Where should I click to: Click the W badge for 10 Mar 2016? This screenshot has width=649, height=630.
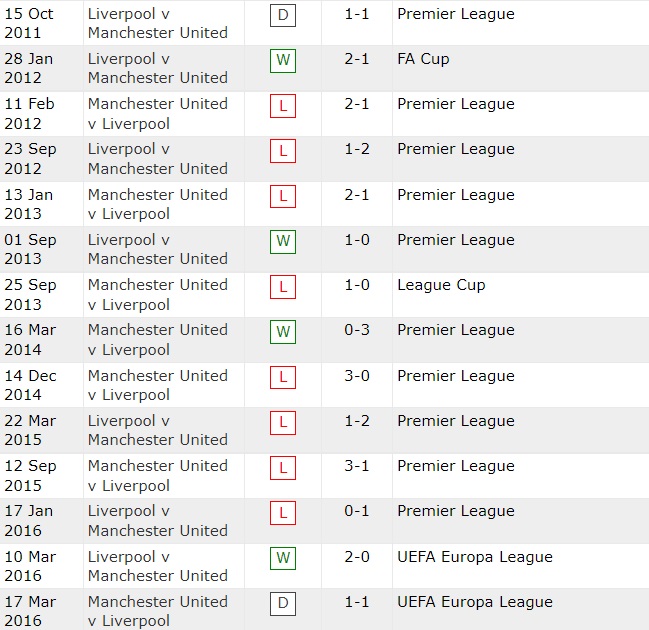(283, 558)
